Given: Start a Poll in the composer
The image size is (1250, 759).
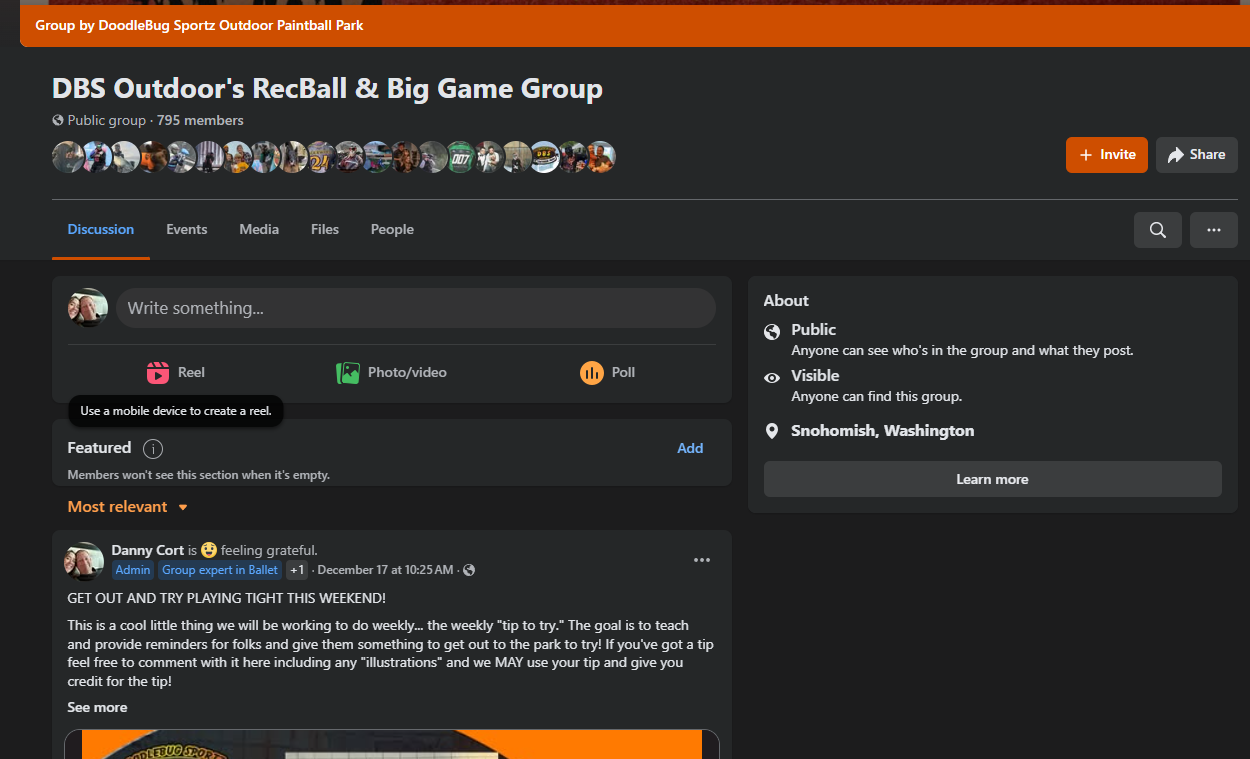Looking at the screenshot, I should click(x=608, y=372).
